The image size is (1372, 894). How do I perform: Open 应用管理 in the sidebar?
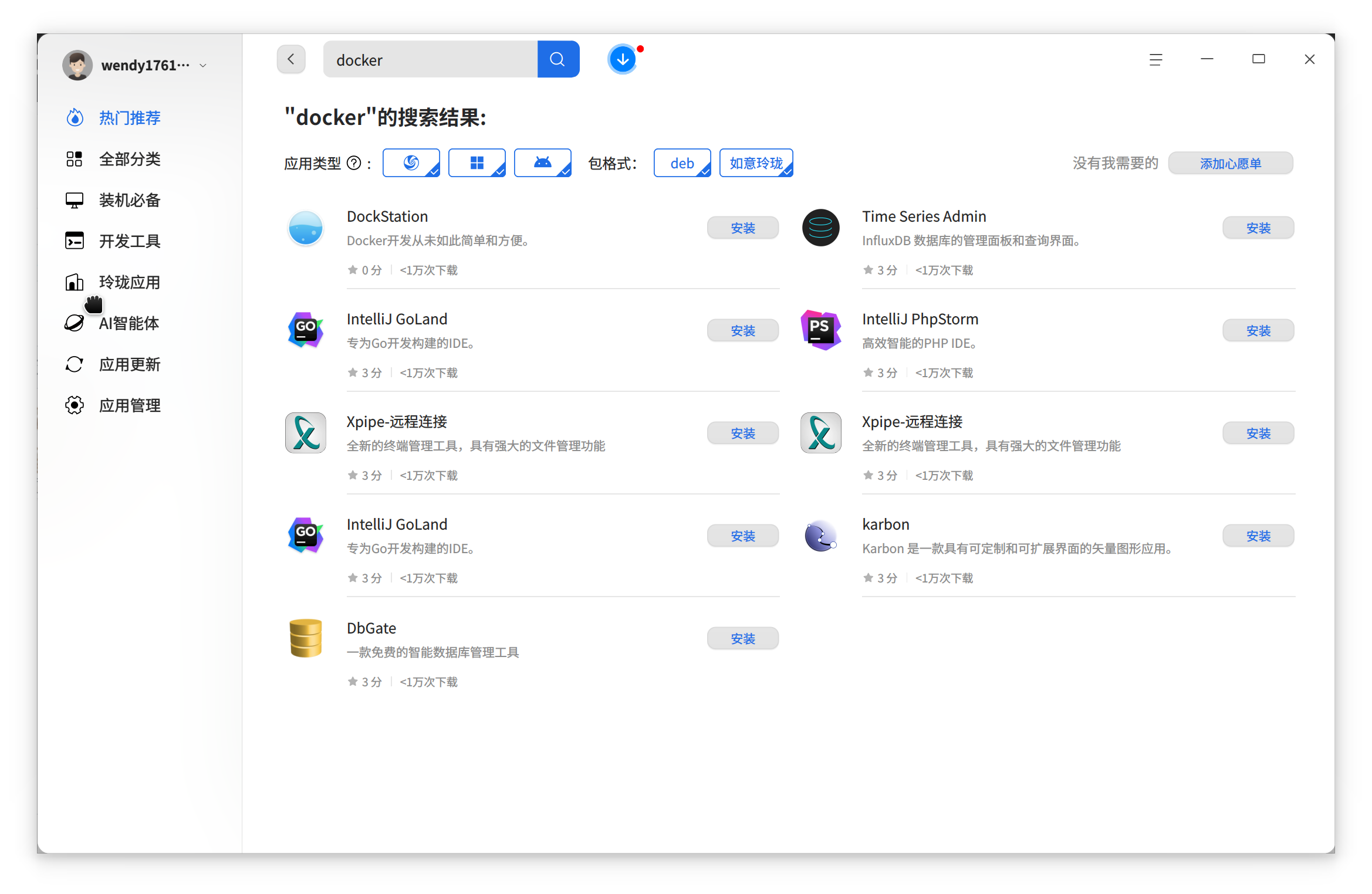(130, 405)
